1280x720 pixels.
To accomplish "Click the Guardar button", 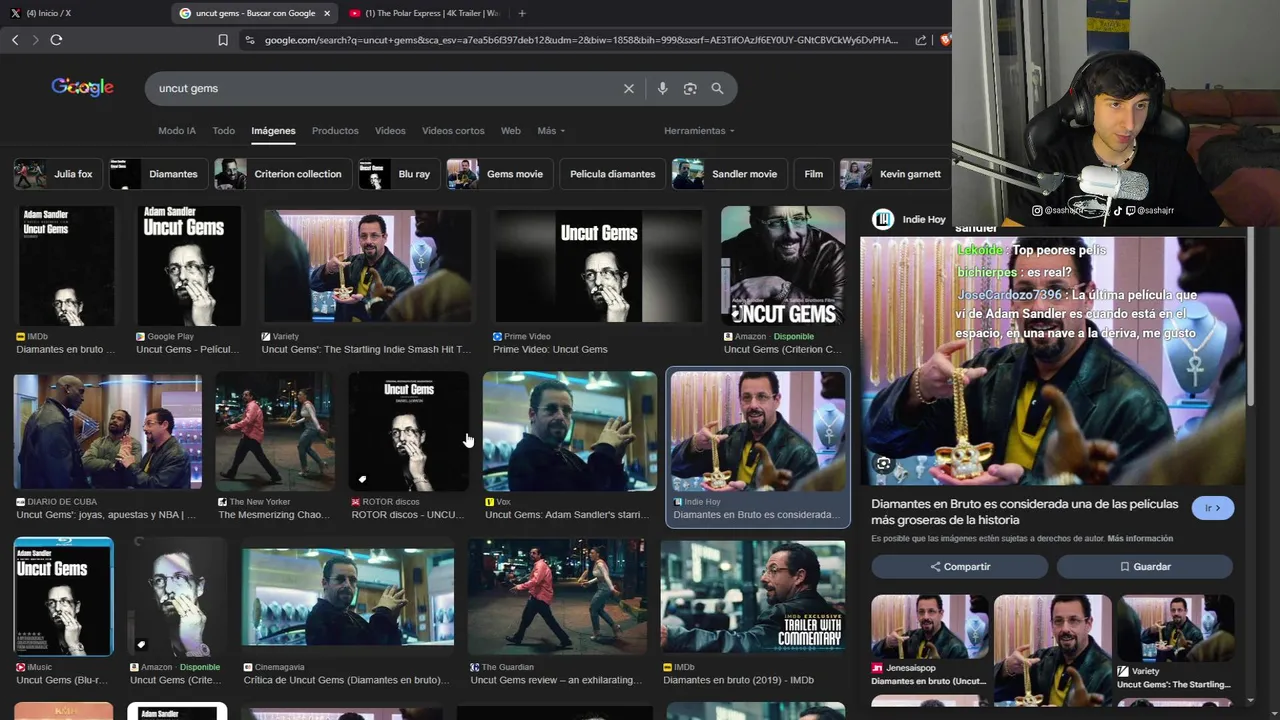I will pos(1145,567).
